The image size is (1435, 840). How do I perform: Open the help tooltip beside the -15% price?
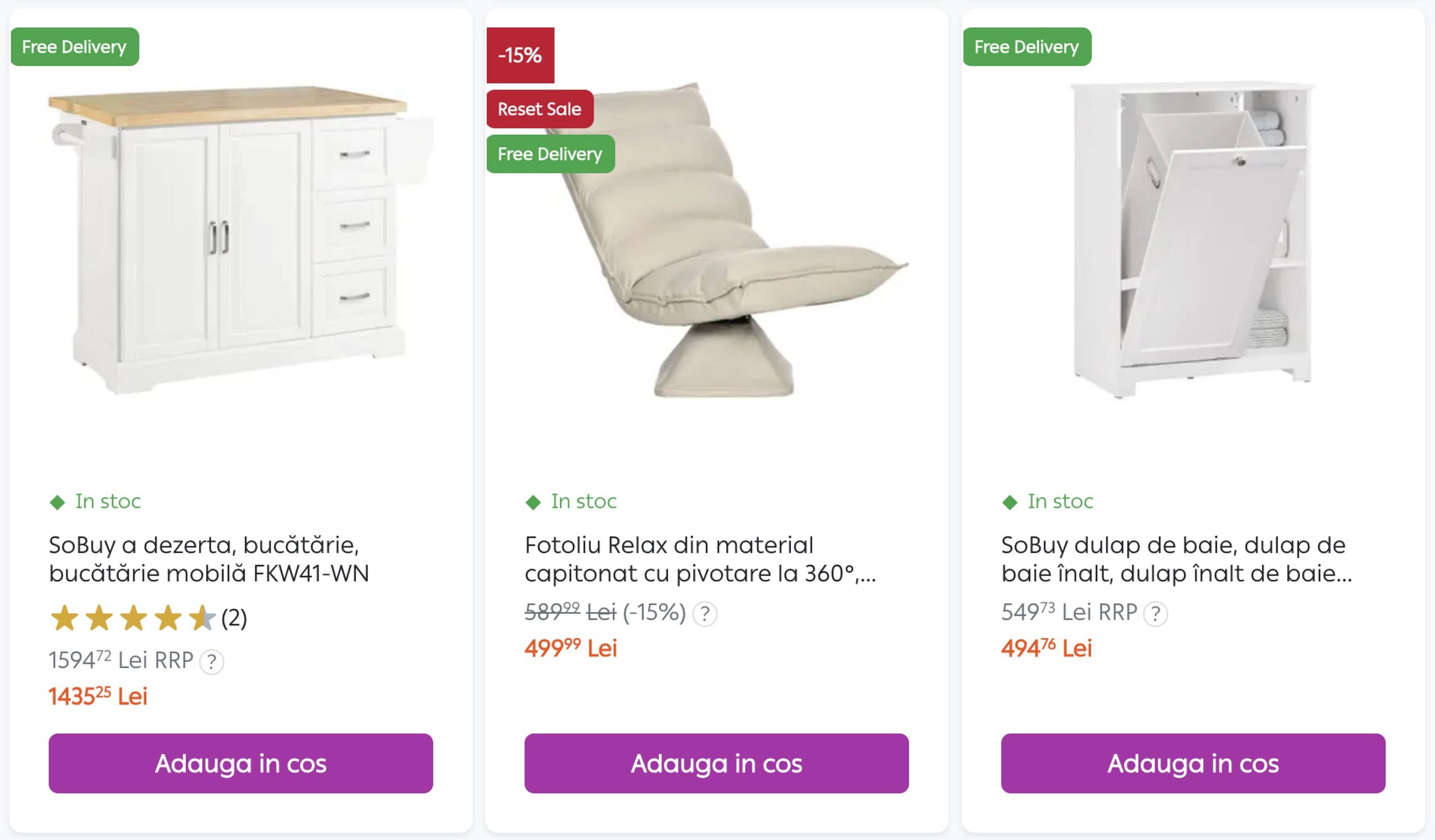click(x=706, y=613)
